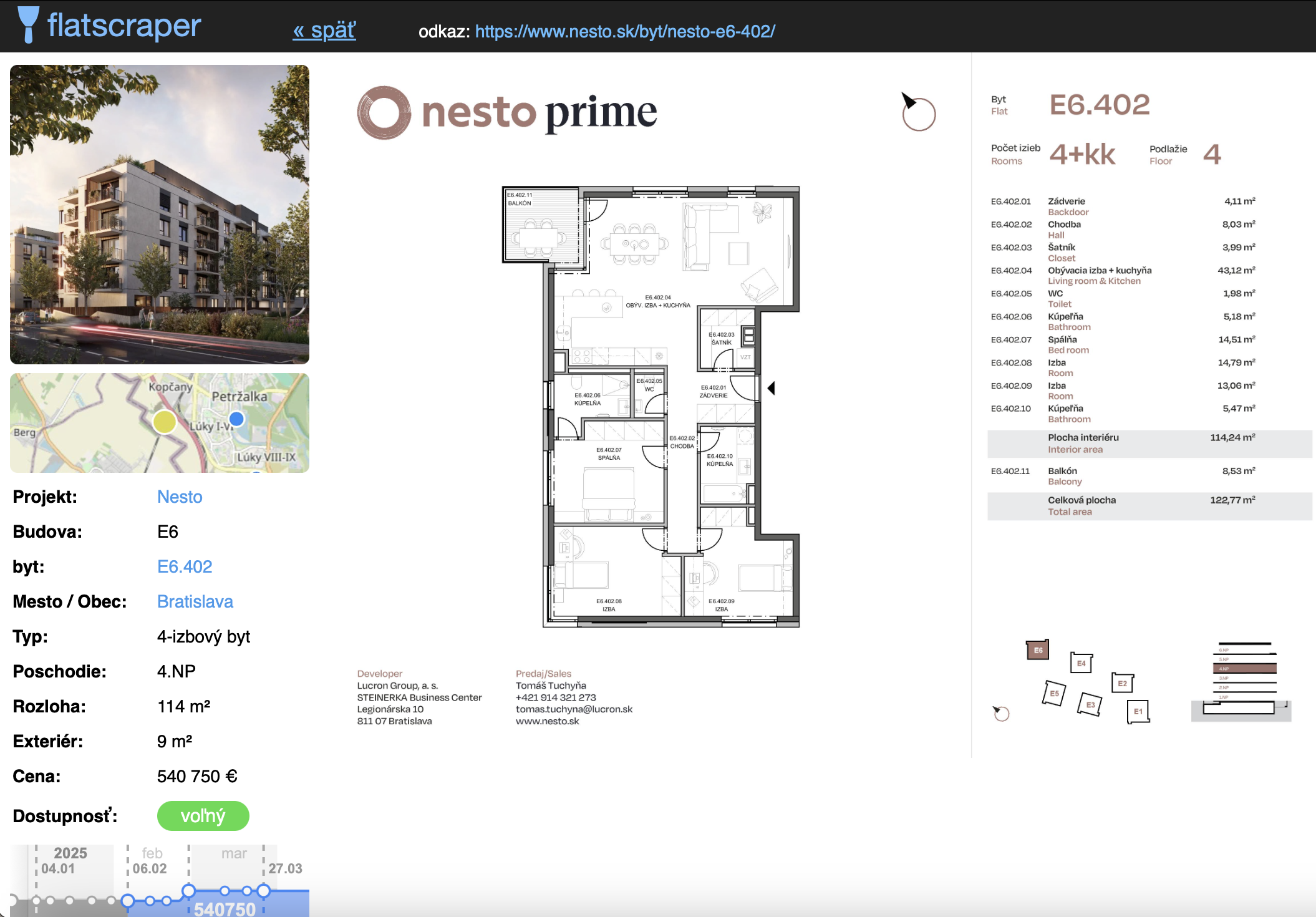
Task: Open the Bratislava city link
Action: pos(195,601)
